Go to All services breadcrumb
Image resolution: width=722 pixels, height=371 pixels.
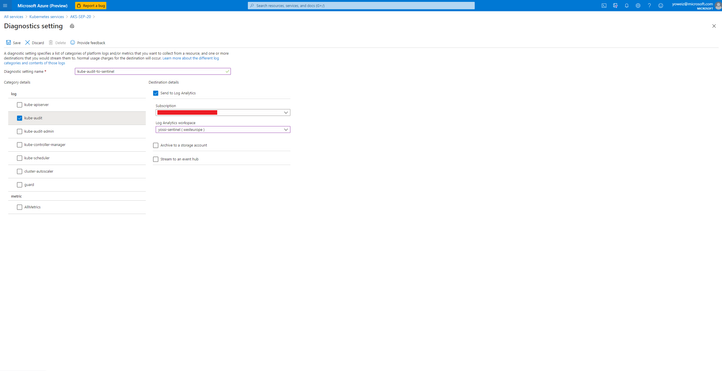pos(13,17)
